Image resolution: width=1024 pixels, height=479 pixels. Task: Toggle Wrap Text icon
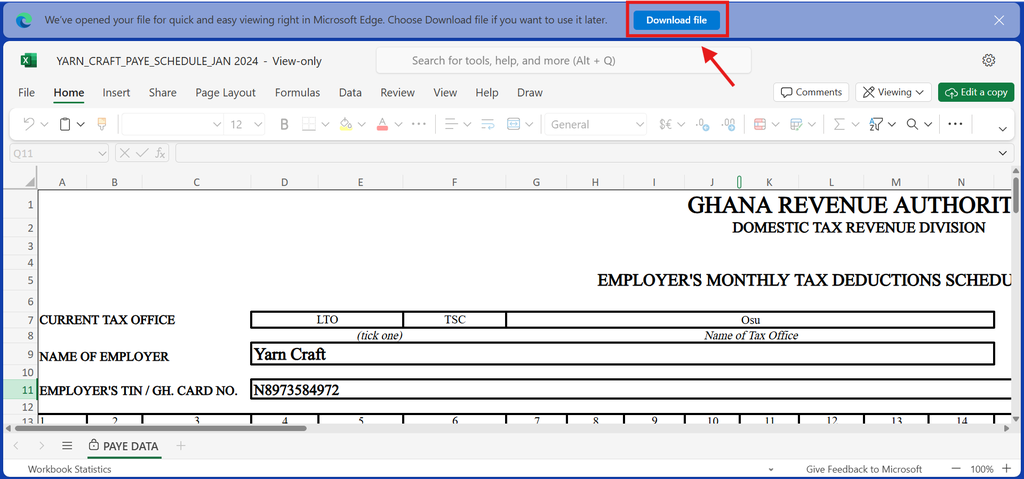pyautogui.click(x=487, y=124)
